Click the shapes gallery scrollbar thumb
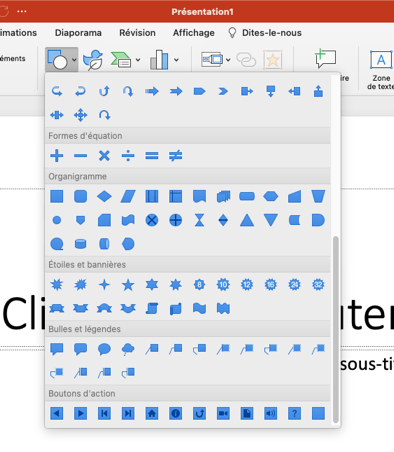This screenshot has height=452, width=394. (x=336, y=329)
